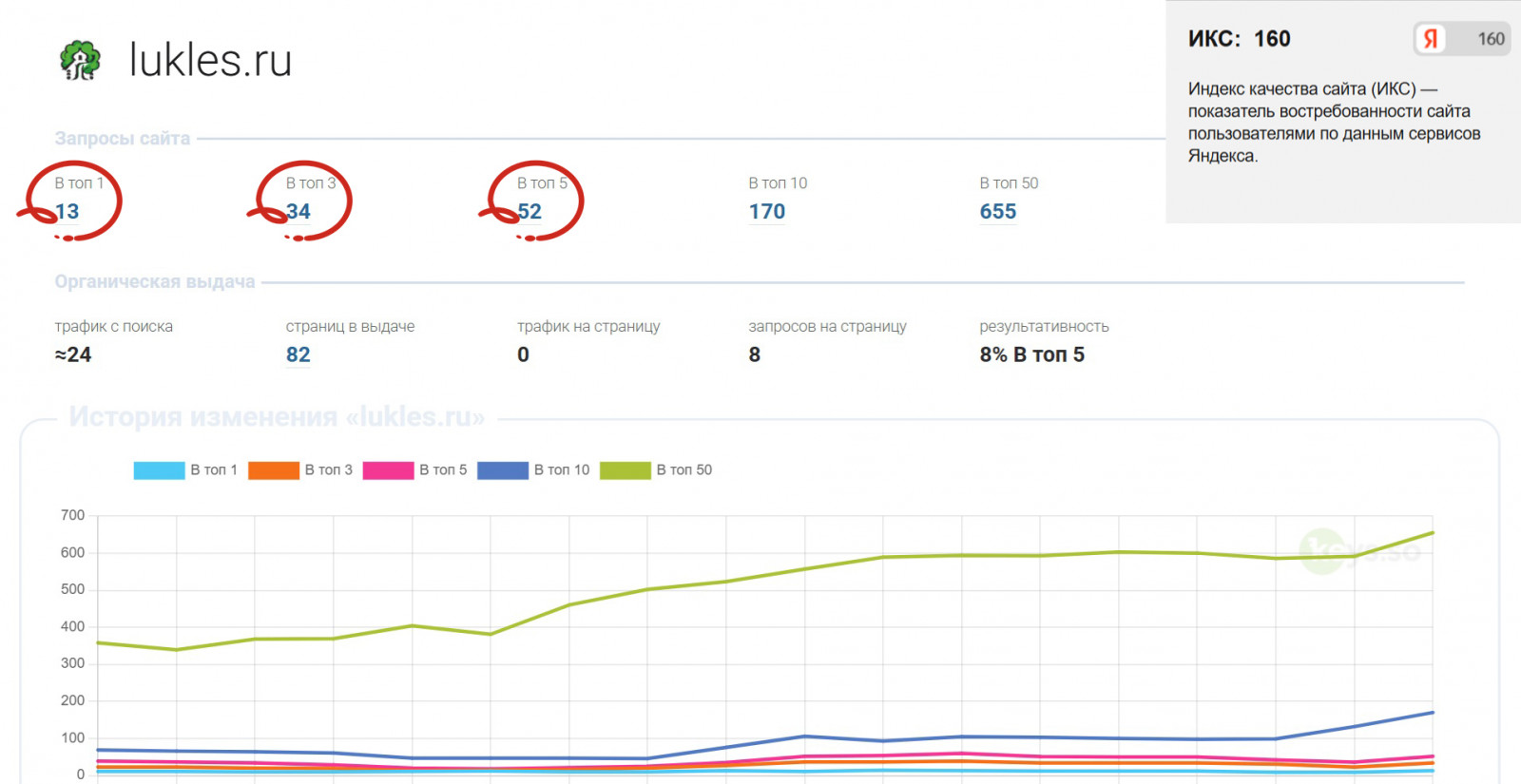Open the top 50 queries count 655
The width and height of the screenshot is (1521, 784).
998,211
